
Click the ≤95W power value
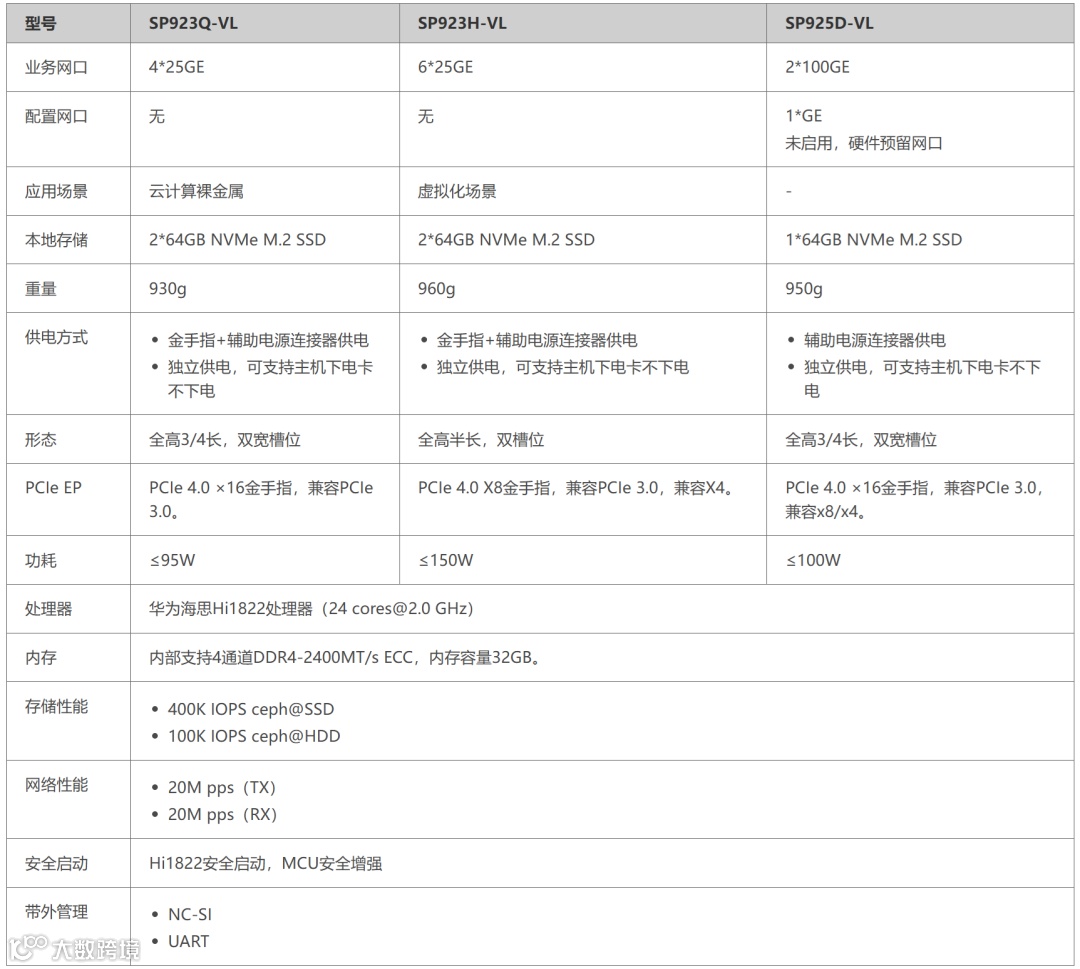[x=173, y=560]
